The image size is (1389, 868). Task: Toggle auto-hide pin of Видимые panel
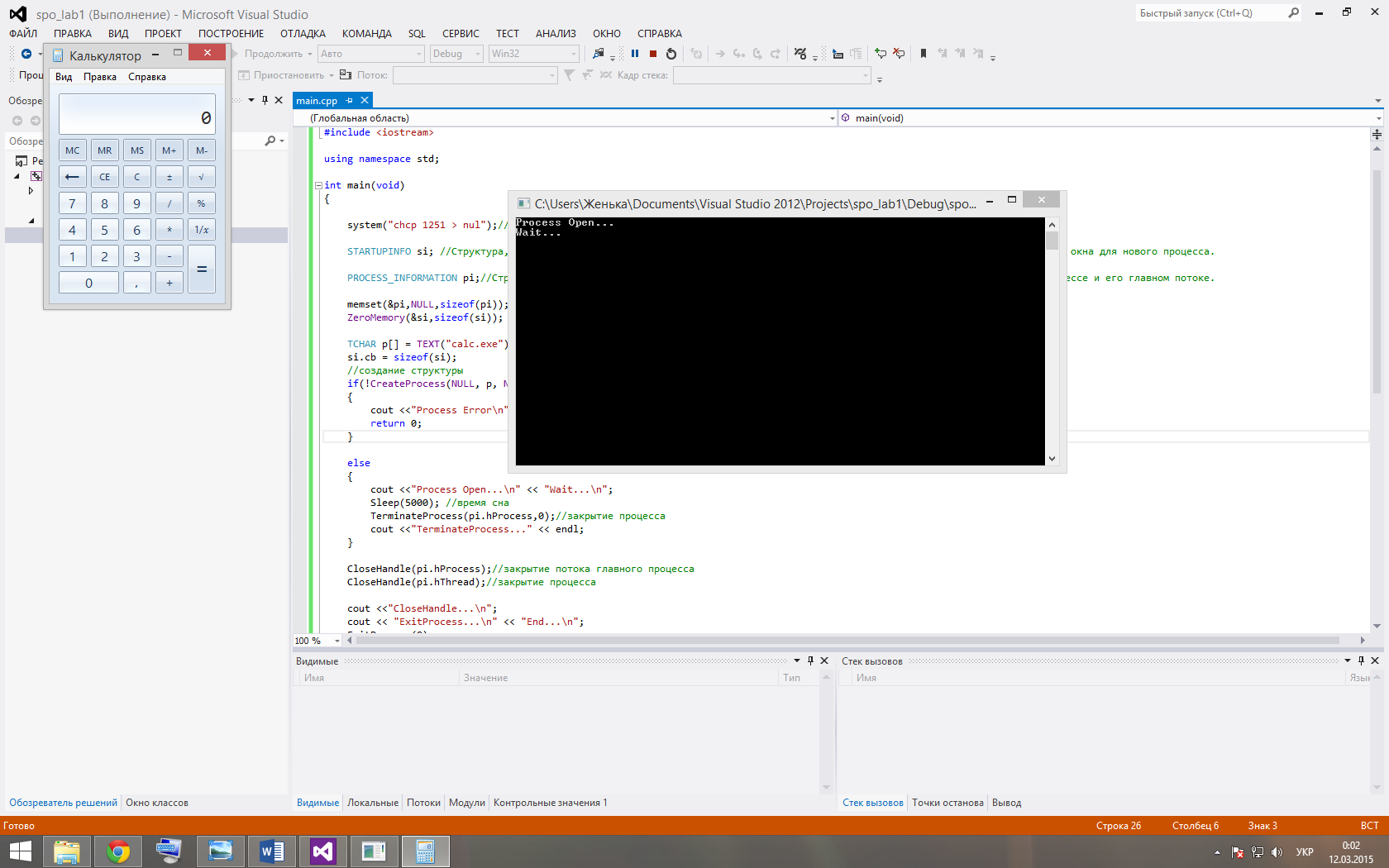click(x=810, y=661)
